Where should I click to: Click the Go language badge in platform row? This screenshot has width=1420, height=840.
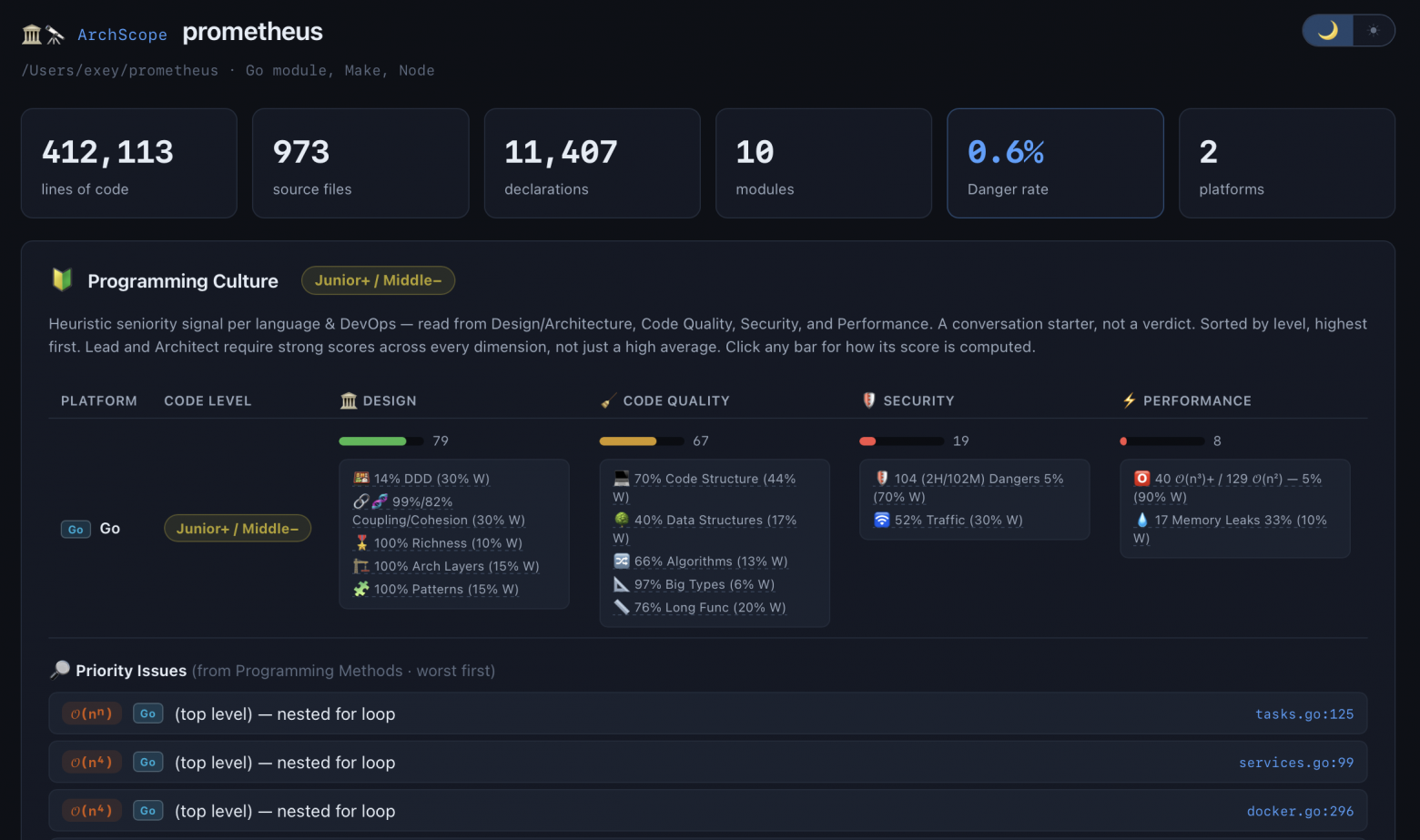(x=76, y=529)
